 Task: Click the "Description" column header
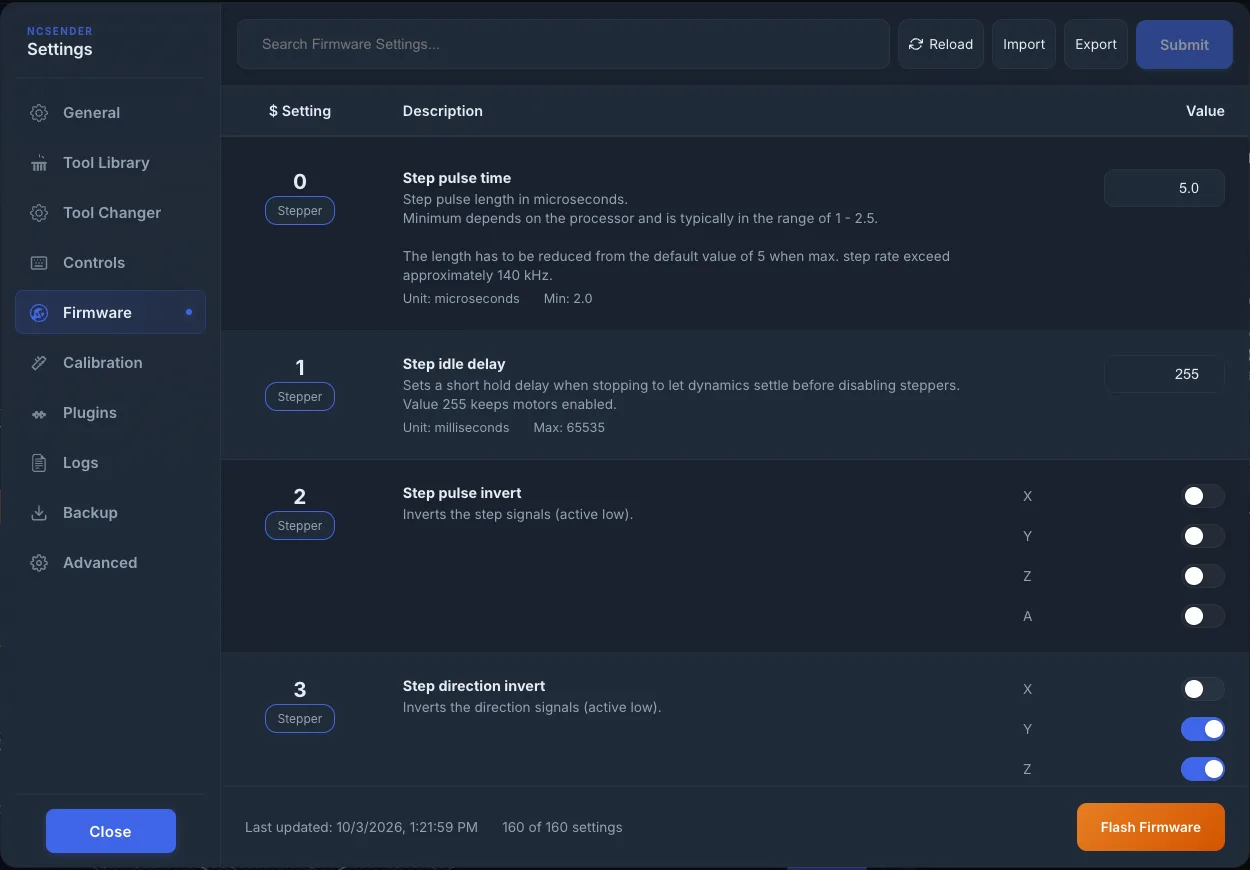pyautogui.click(x=443, y=111)
